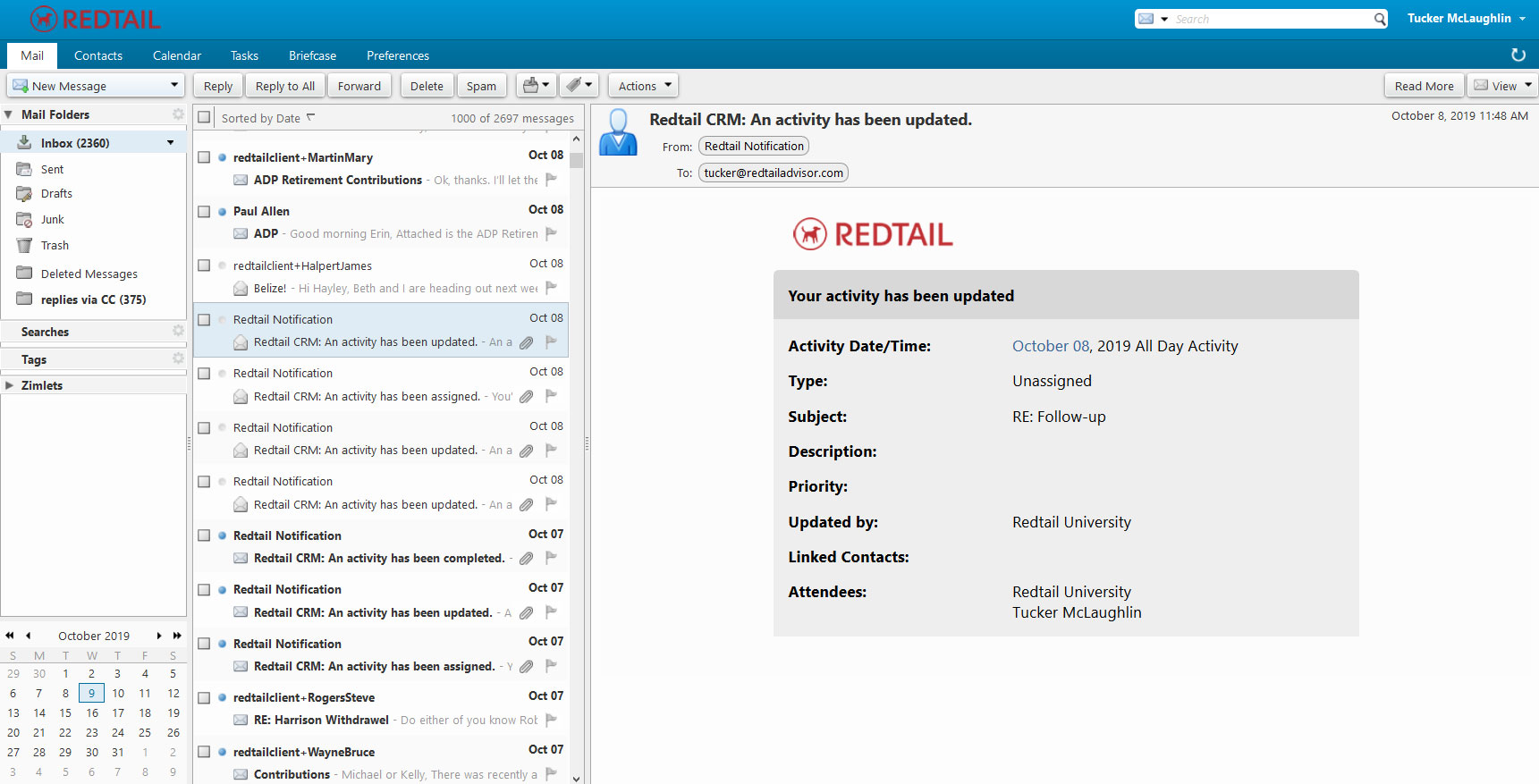Mark message as Spam
The width and height of the screenshot is (1539, 784).
click(x=481, y=86)
